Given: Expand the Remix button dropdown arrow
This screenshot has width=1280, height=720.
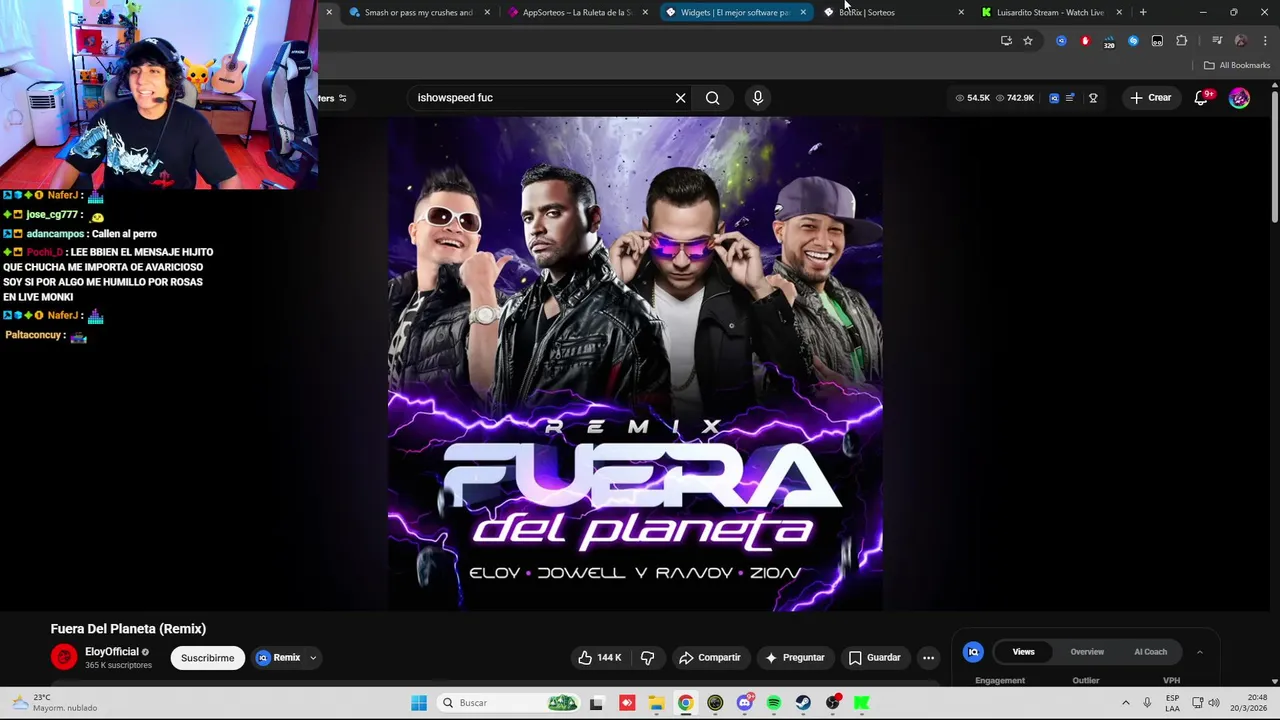Looking at the screenshot, I should coord(312,658).
